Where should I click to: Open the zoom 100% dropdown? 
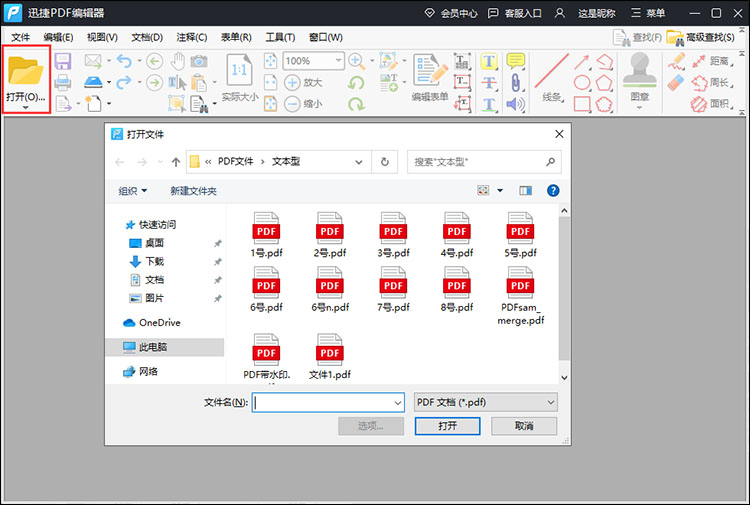[339, 61]
